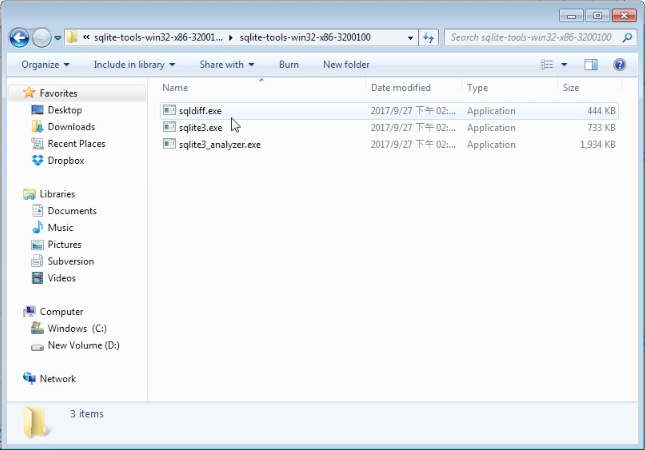
Task: Click the Videos filmstrip icon
Action: 37,278
